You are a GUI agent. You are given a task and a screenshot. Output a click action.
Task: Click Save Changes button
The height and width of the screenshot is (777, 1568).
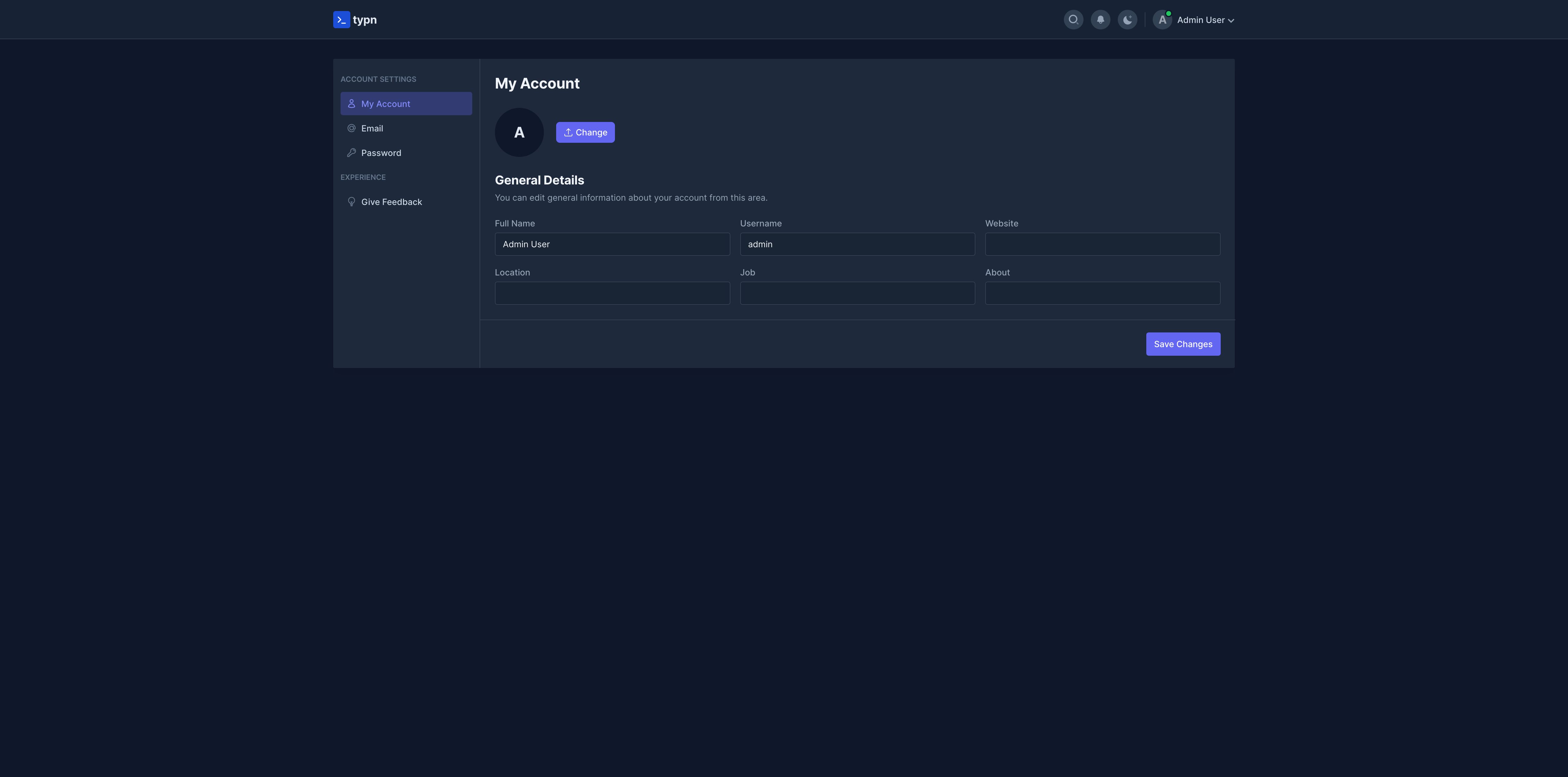pos(1183,344)
